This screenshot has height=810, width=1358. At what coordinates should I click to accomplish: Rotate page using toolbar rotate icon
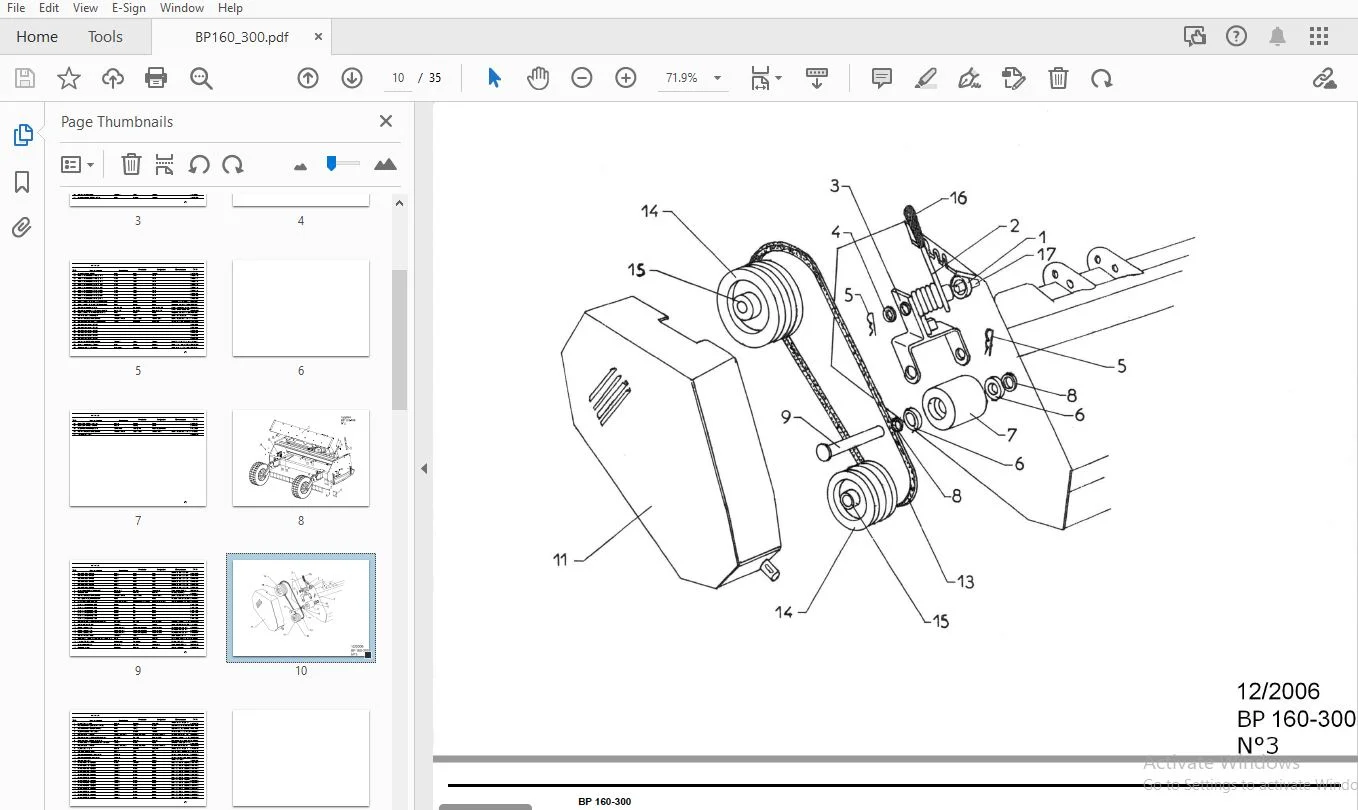click(1102, 78)
